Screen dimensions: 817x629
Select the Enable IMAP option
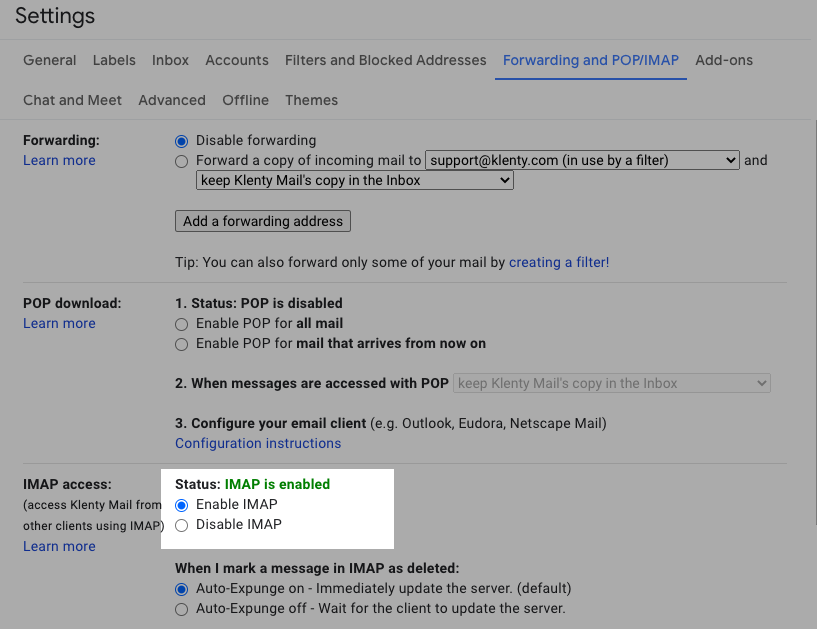coord(181,505)
